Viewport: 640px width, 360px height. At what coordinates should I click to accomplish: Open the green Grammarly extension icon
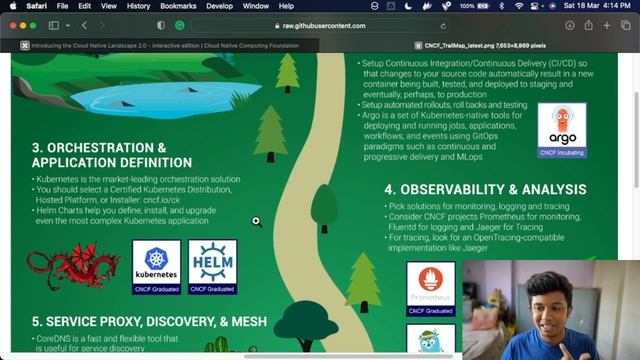[x=180, y=25]
